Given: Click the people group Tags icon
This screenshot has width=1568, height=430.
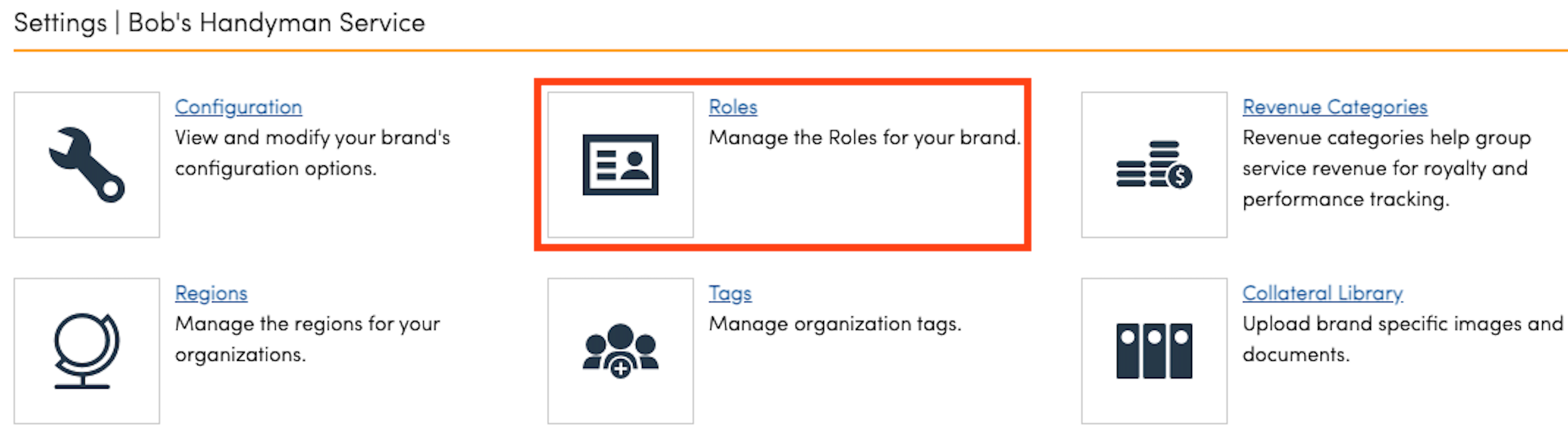Looking at the screenshot, I should 620,351.
